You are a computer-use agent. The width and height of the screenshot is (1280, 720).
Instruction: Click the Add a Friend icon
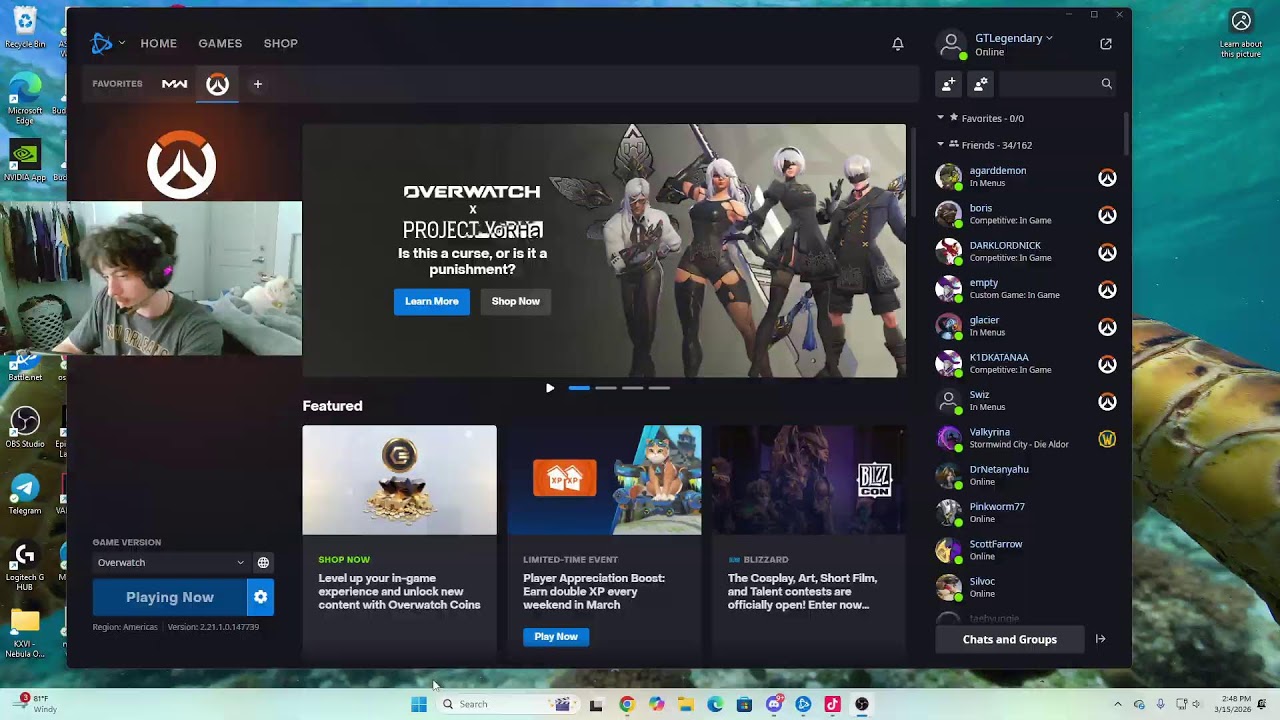click(948, 84)
